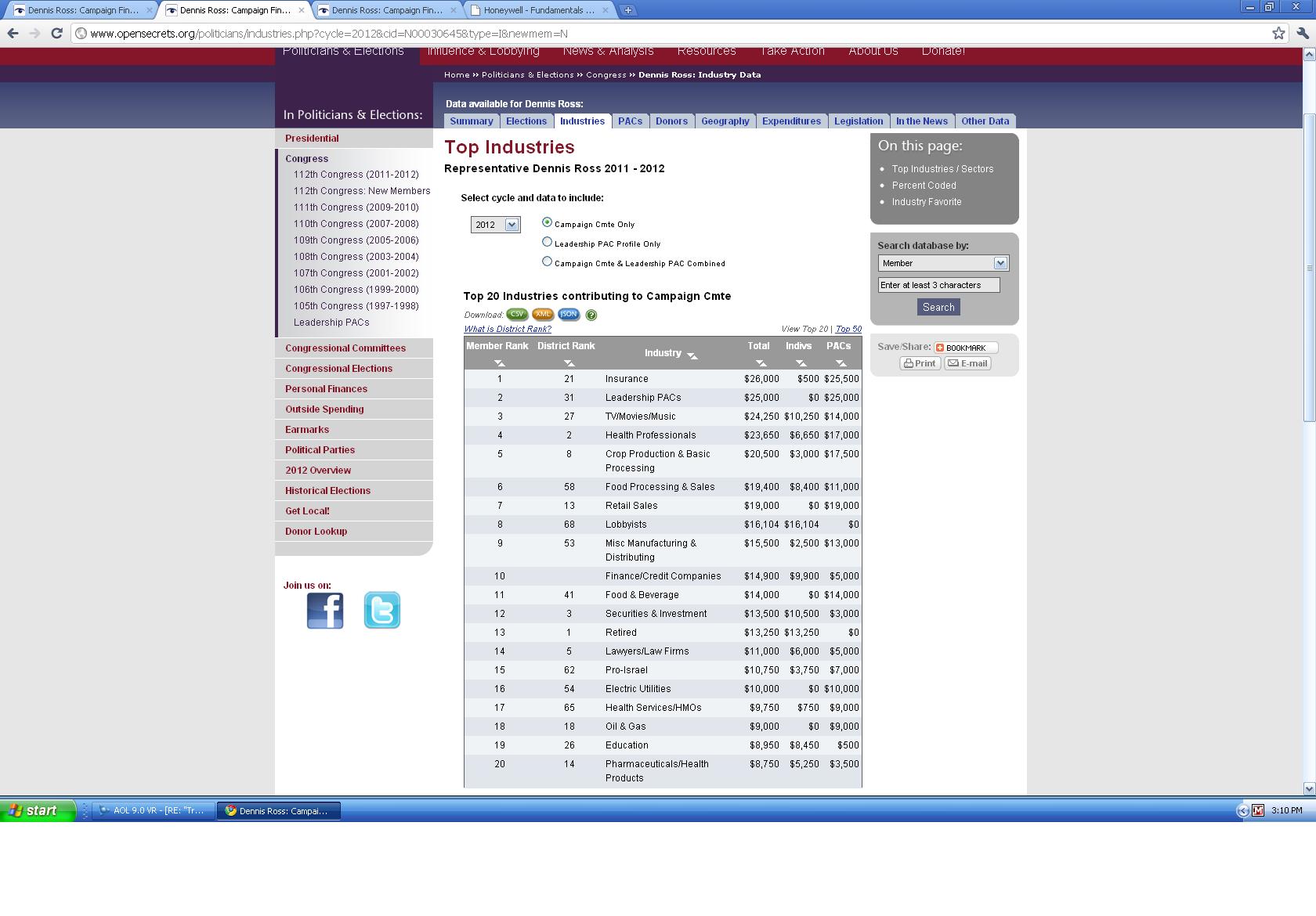Viewport: 1316px width, 916px height.
Task: Open a new browser tab
Action: (x=627, y=10)
